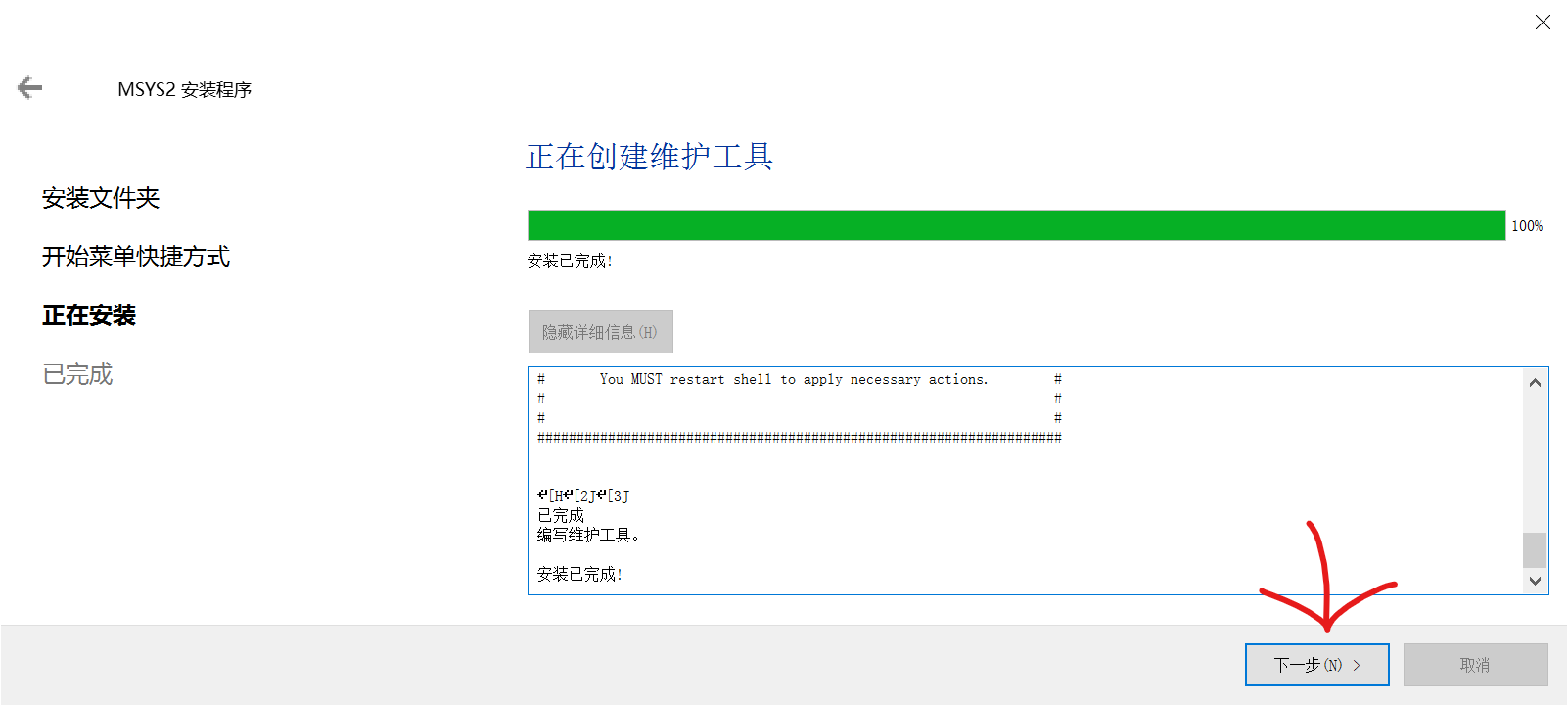This screenshot has height=706, width=1568.
Task: Click the 安装已完成! status text below progress bar
Action: point(570,261)
